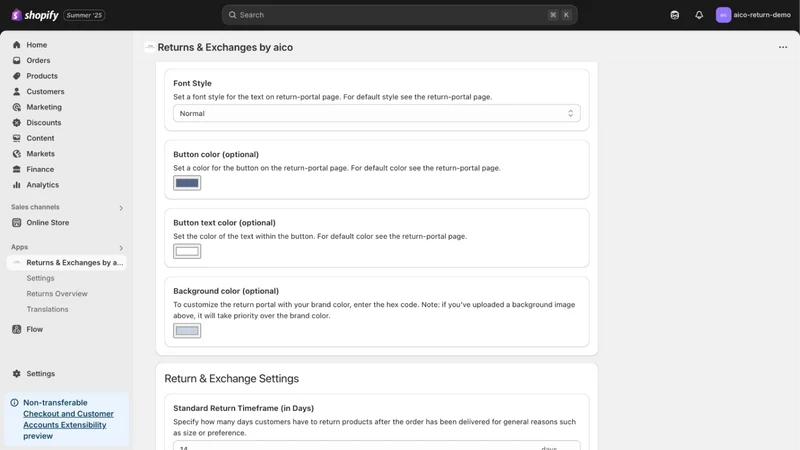Image resolution: width=800 pixels, height=450 pixels.
Task: Open the Orders menu item
Action: coord(38,60)
